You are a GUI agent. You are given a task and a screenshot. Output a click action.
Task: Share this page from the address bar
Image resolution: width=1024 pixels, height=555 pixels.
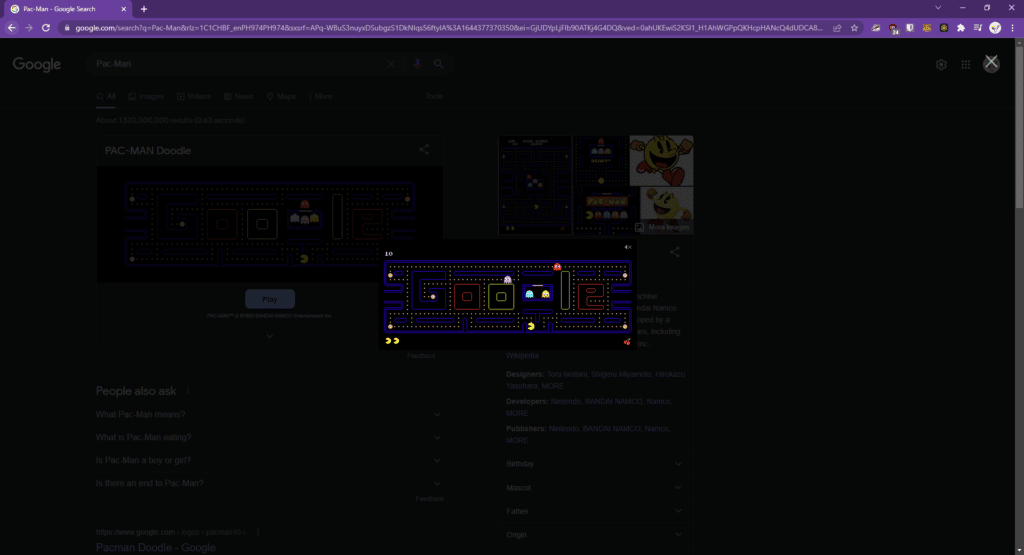click(x=837, y=28)
